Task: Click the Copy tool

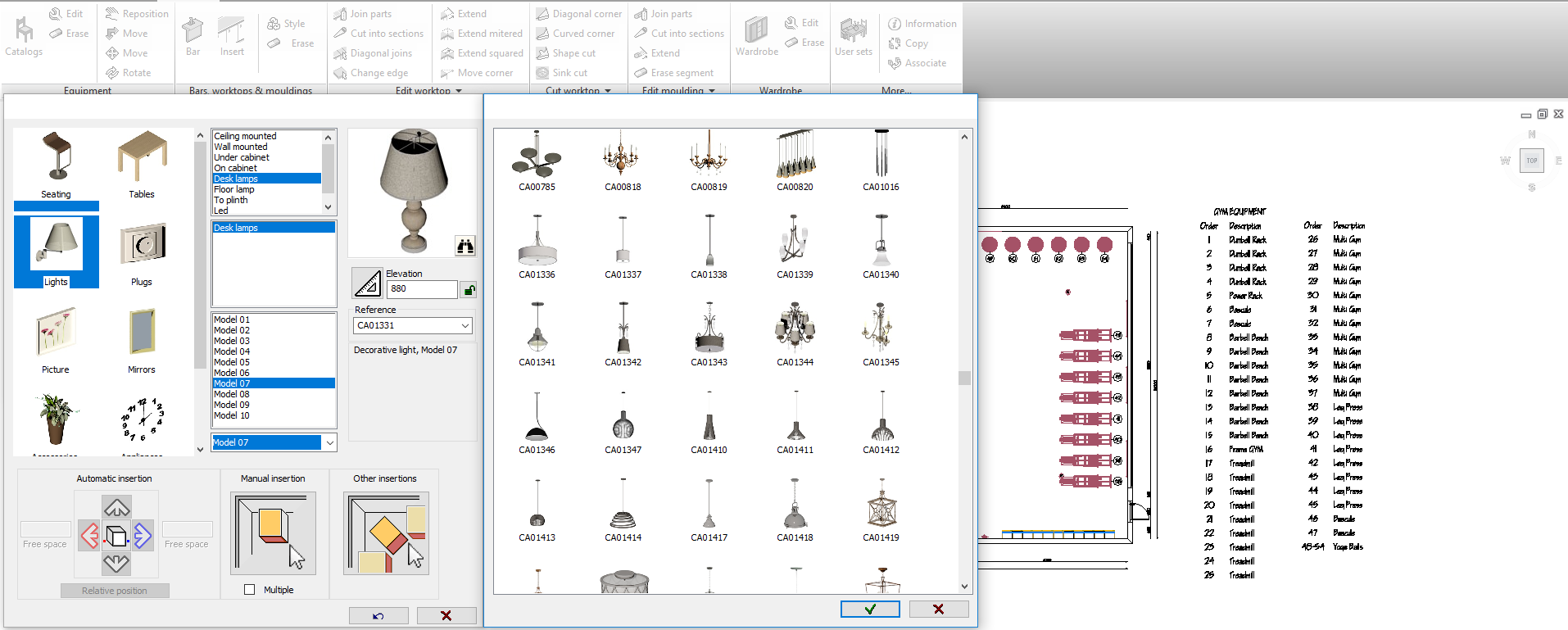Action: point(908,43)
